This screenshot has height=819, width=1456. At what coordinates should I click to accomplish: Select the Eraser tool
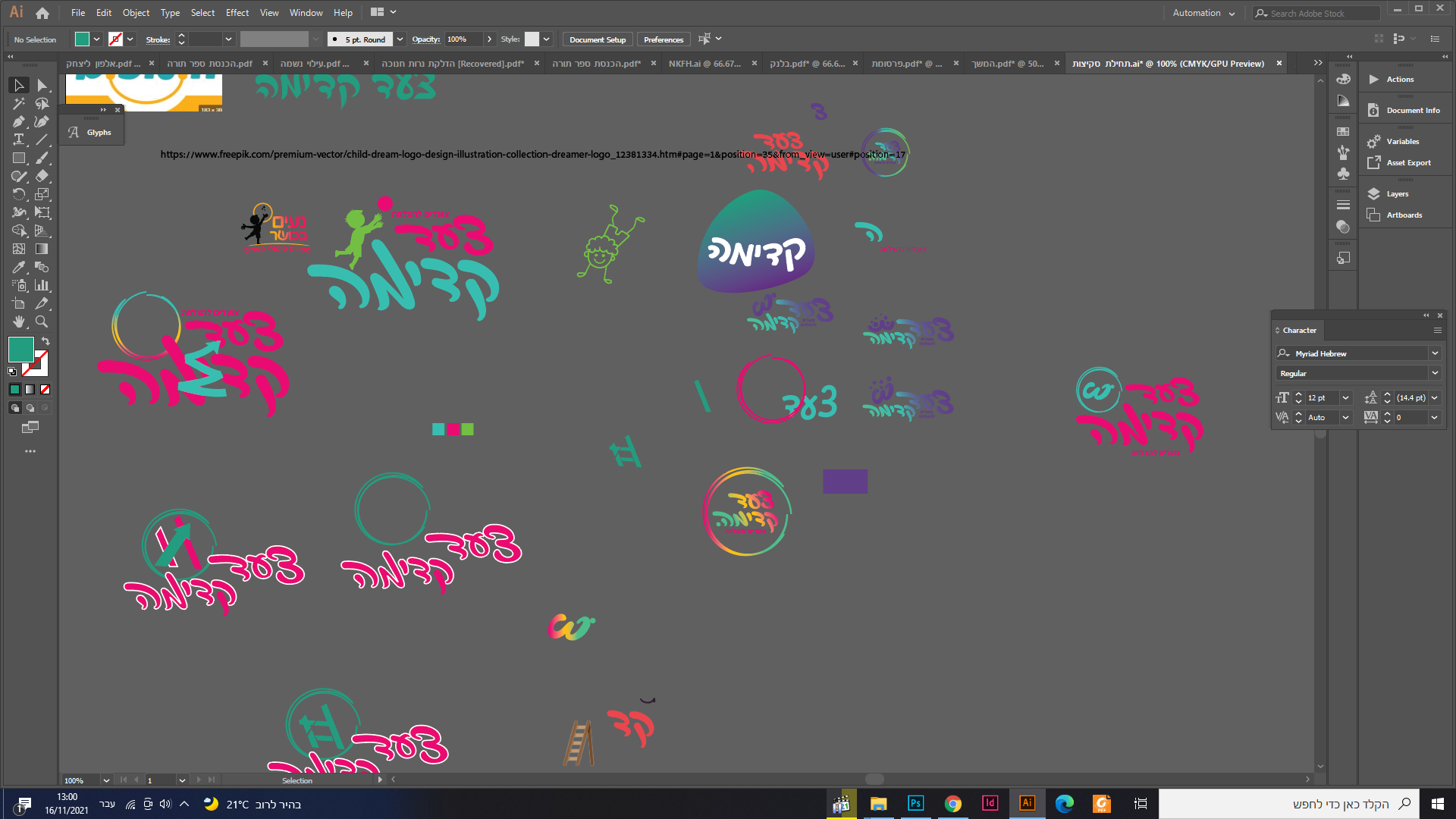pos(42,177)
